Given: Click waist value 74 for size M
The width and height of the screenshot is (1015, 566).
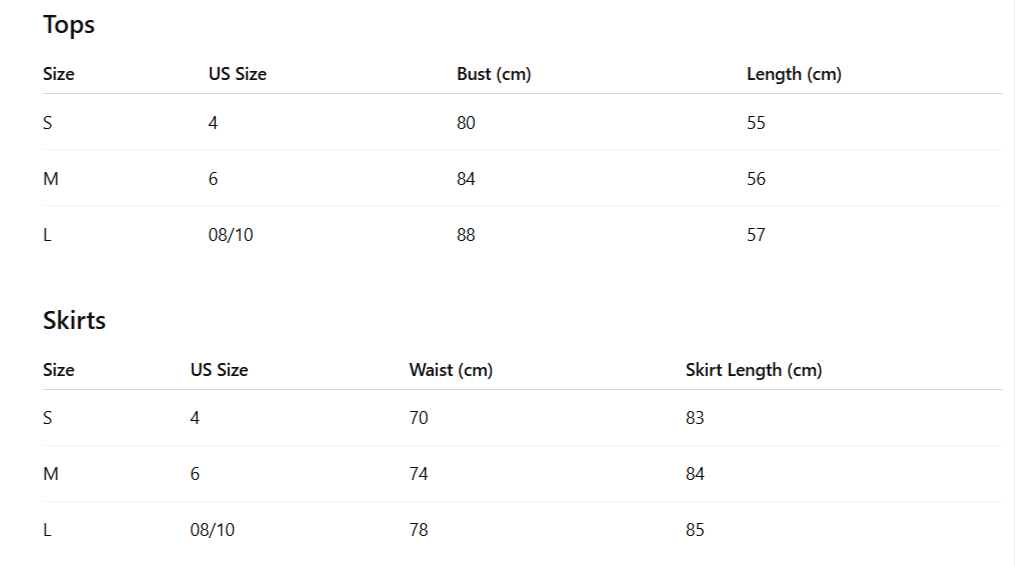Looking at the screenshot, I should pyautogui.click(x=418, y=474).
